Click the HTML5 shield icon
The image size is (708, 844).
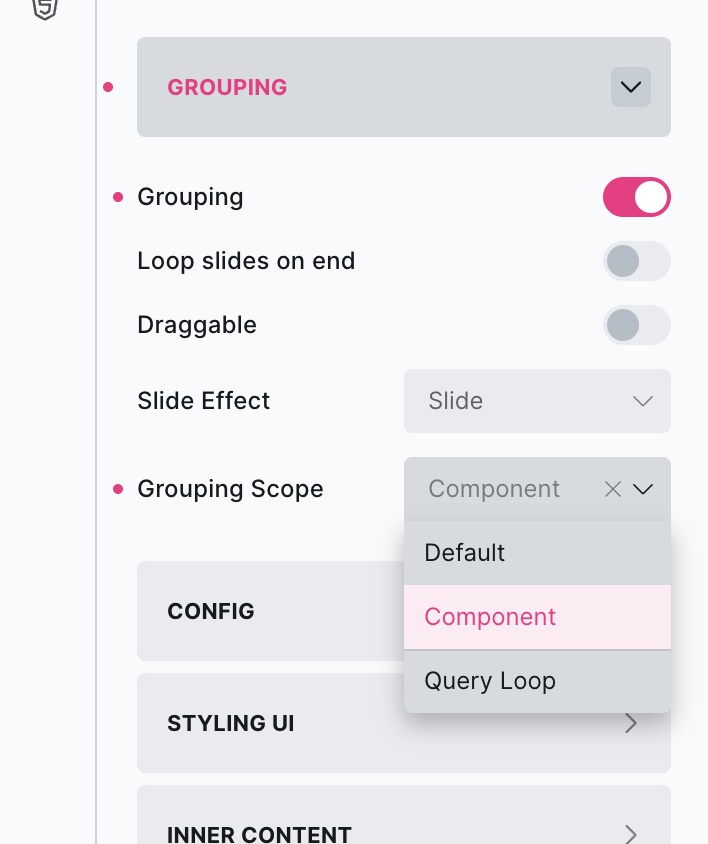point(45,9)
